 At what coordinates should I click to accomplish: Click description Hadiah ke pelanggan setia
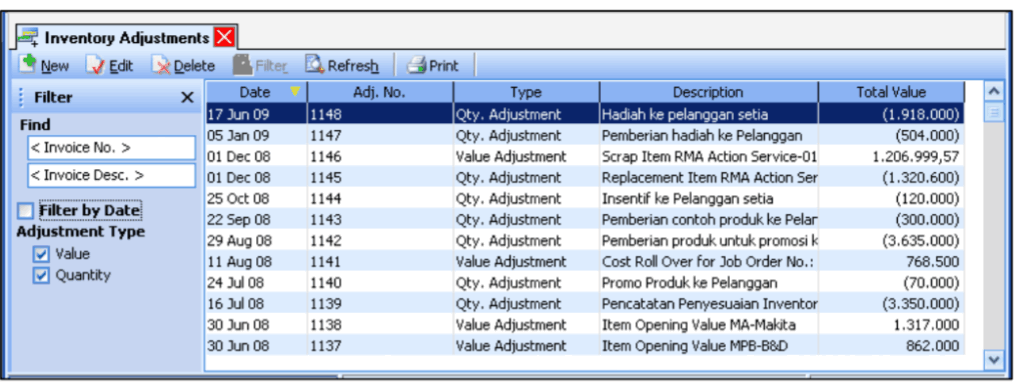(x=685, y=114)
